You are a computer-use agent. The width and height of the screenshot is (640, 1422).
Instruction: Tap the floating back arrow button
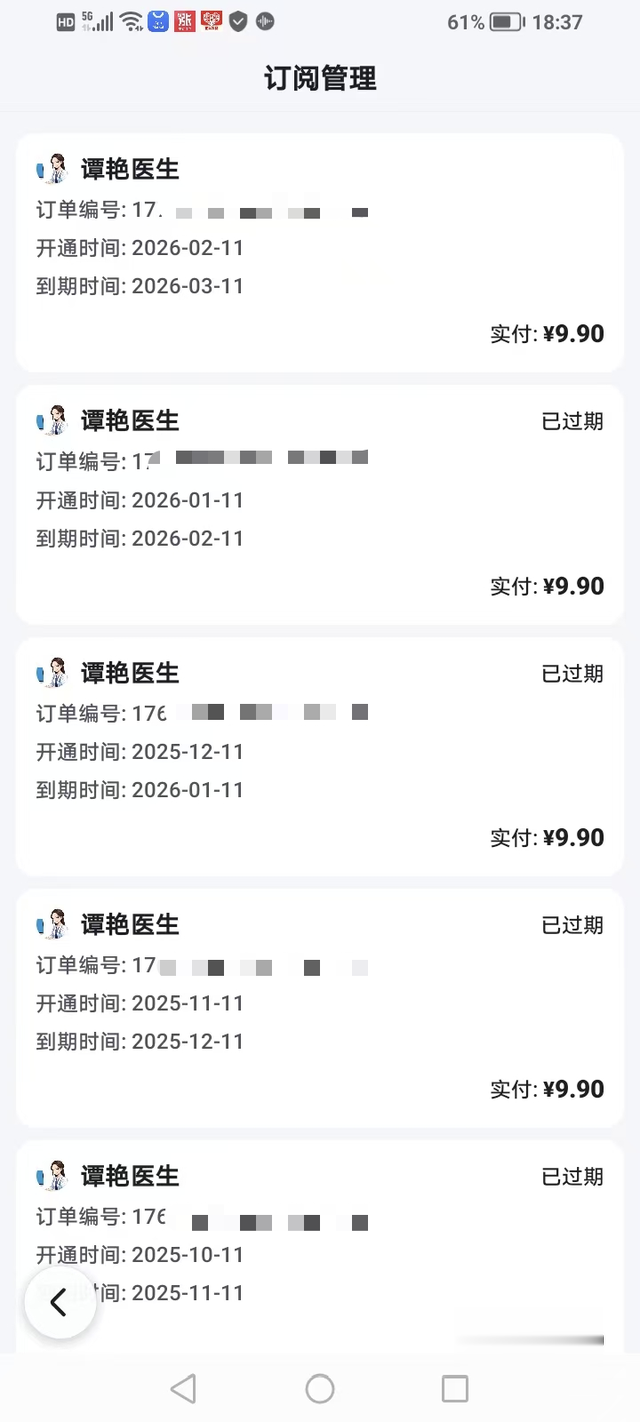click(x=60, y=1302)
